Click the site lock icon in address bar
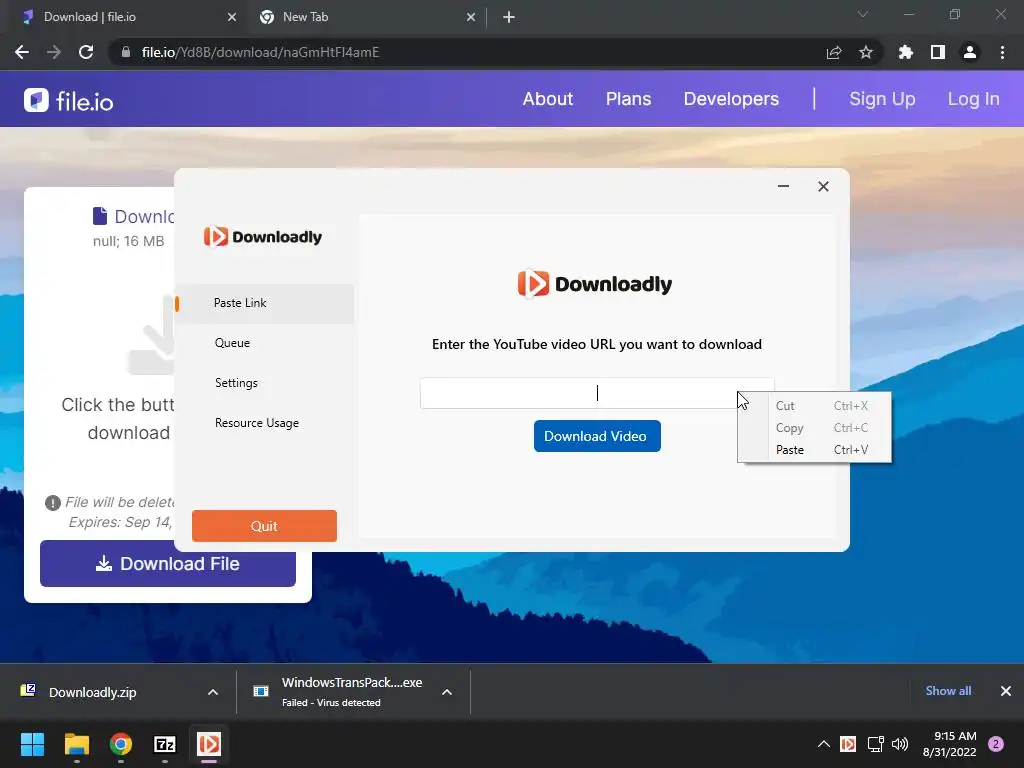The image size is (1024, 768). coord(126,52)
